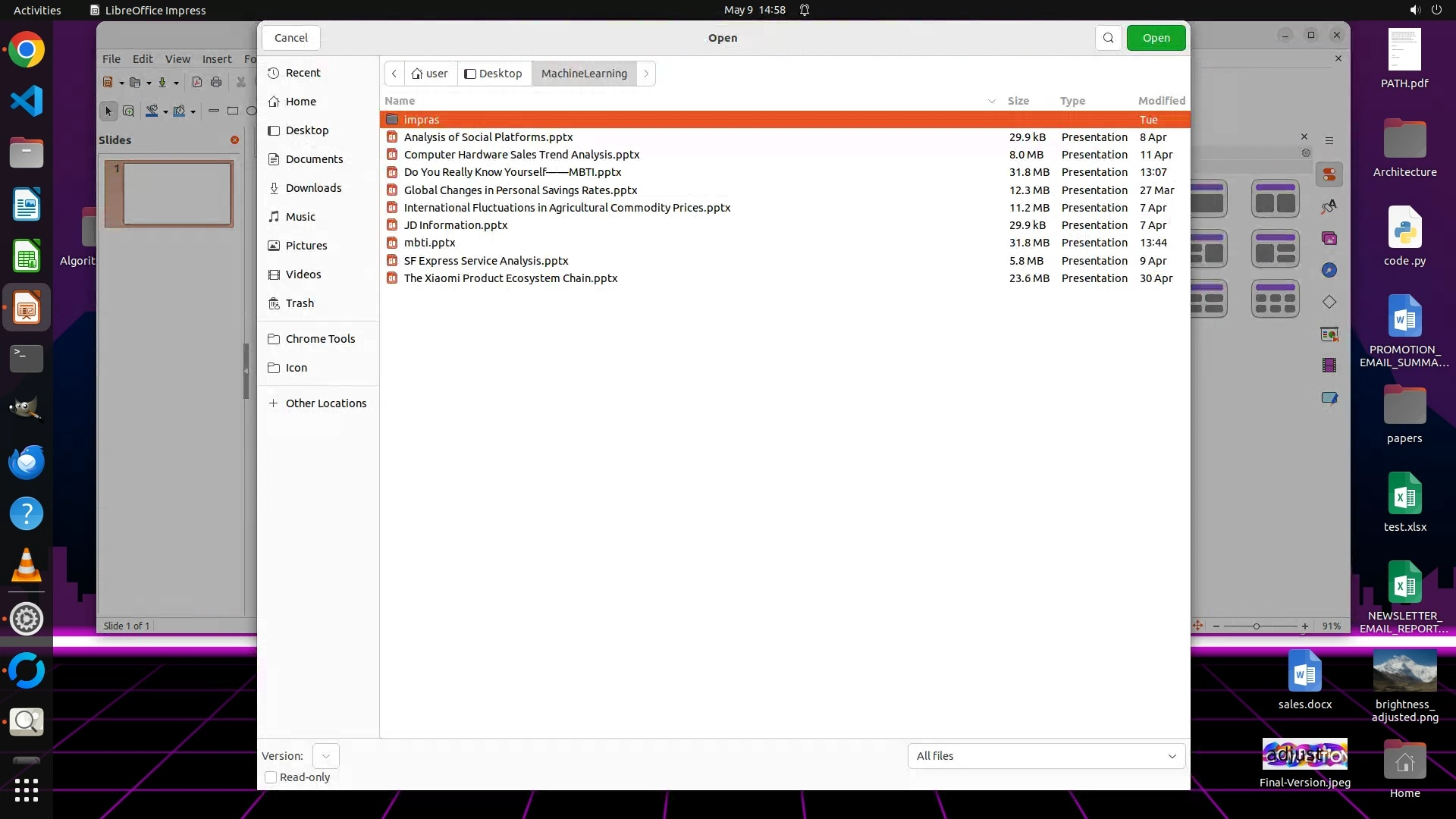The image size is (1456, 819).
Task: Open the Edit menu
Action: 143,58
